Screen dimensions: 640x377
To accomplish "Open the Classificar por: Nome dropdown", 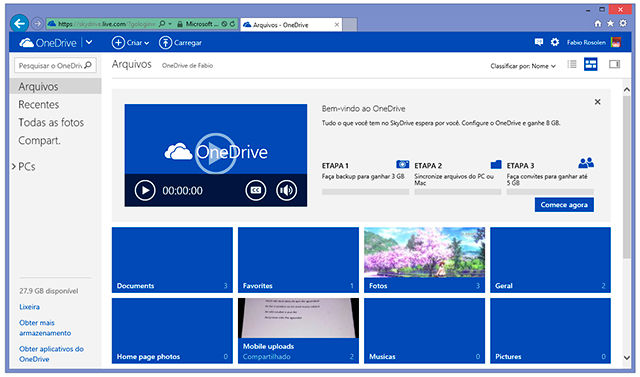I will coord(523,66).
